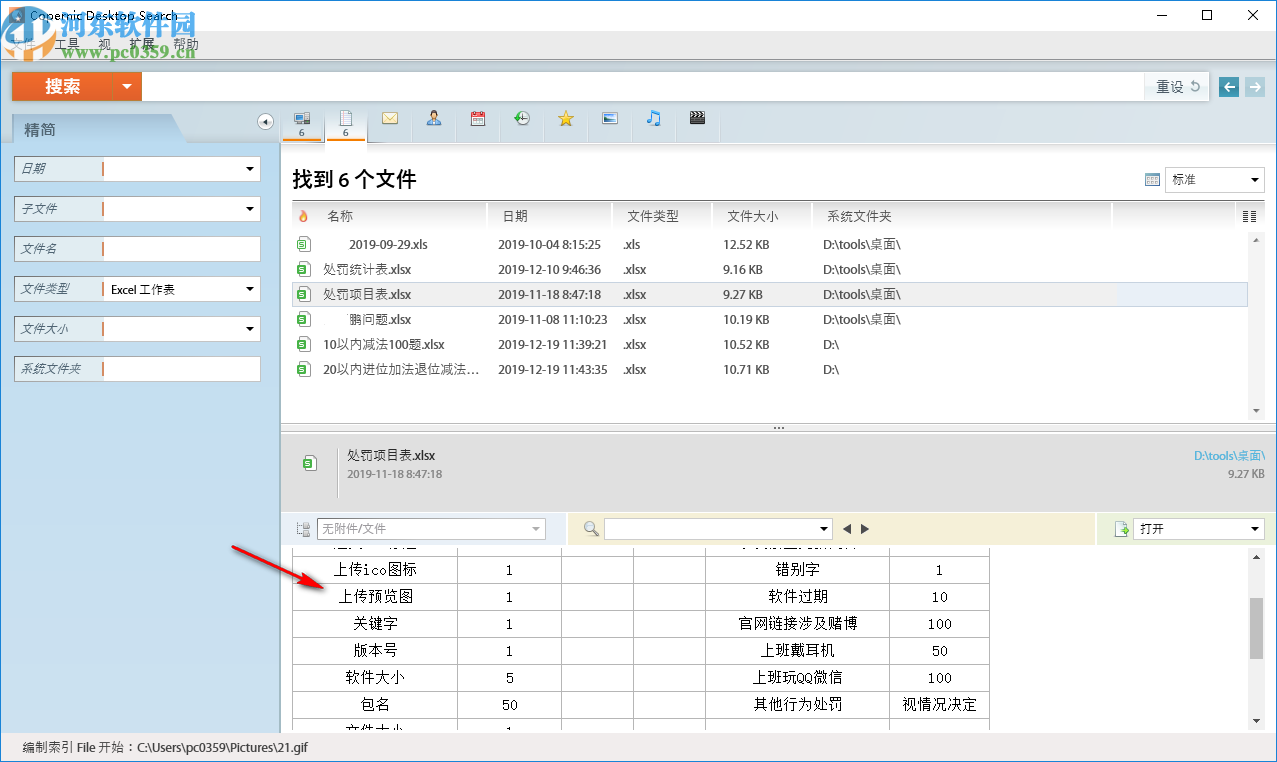Viewport: 1277px width, 762px height.
Task: Click the flame icon column header
Action: (304, 215)
